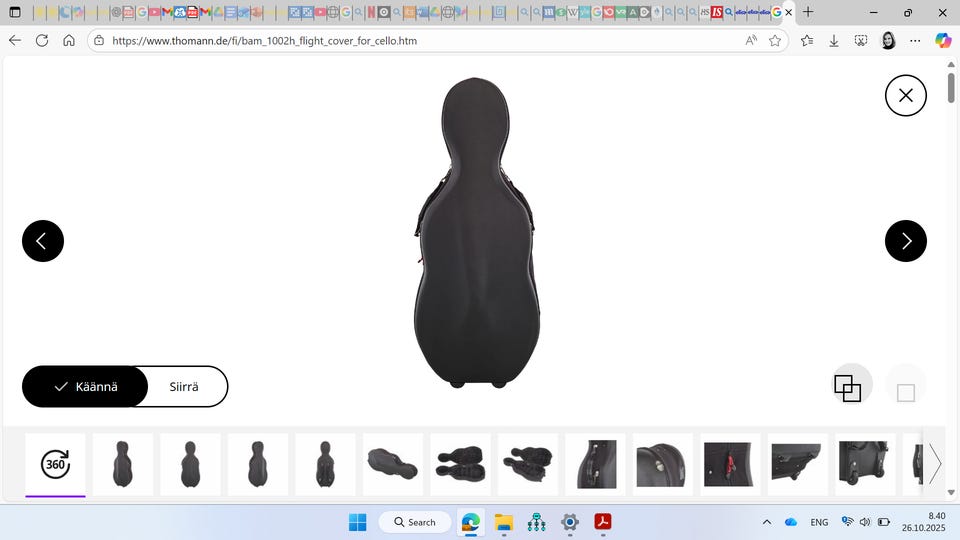960x540 pixels.
Task: Expand the thumbnail strip with the right chevron
Action: pos(935,464)
